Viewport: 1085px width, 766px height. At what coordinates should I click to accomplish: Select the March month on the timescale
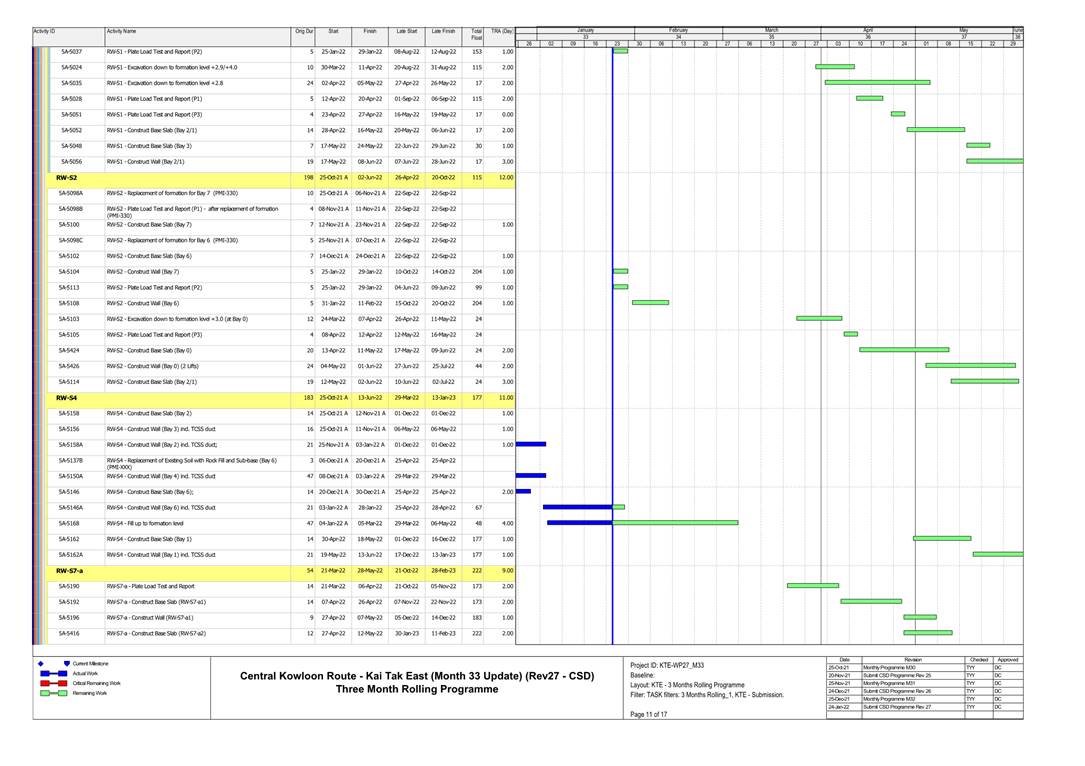click(771, 30)
